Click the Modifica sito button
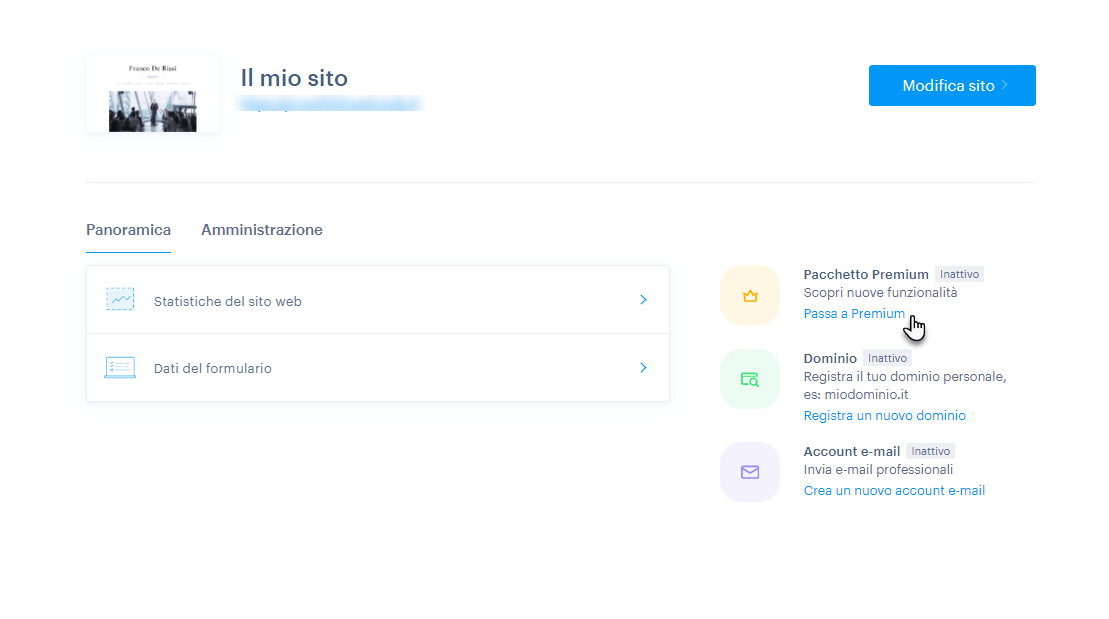Image resolution: width=1109 pixels, height=619 pixels. pyautogui.click(x=952, y=86)
